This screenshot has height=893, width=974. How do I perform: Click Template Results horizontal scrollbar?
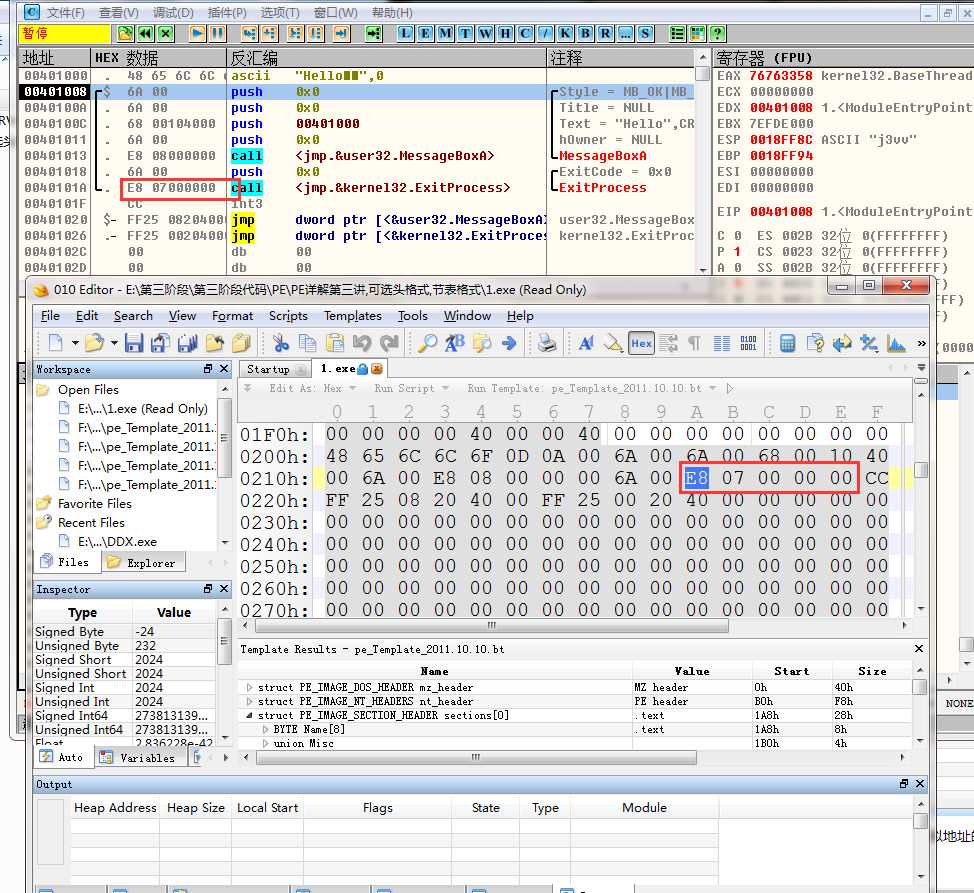(x=476, y=757)
